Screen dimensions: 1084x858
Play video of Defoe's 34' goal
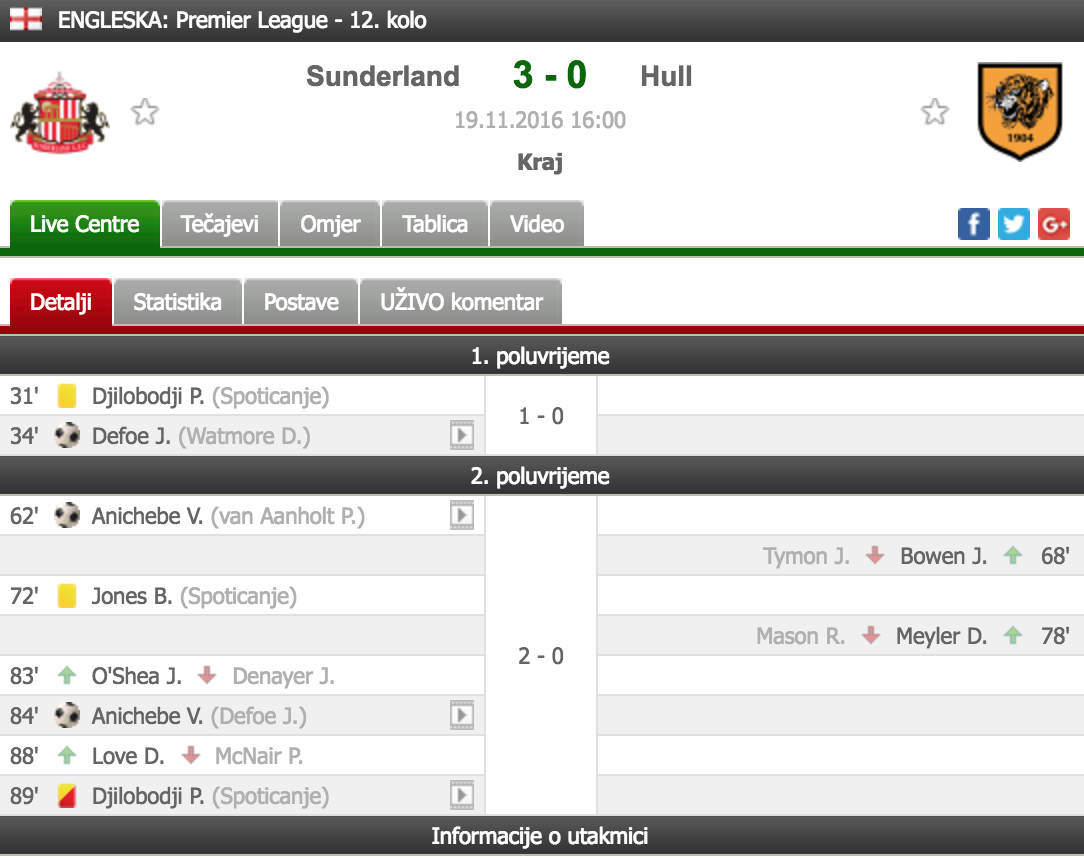point(461,436)
